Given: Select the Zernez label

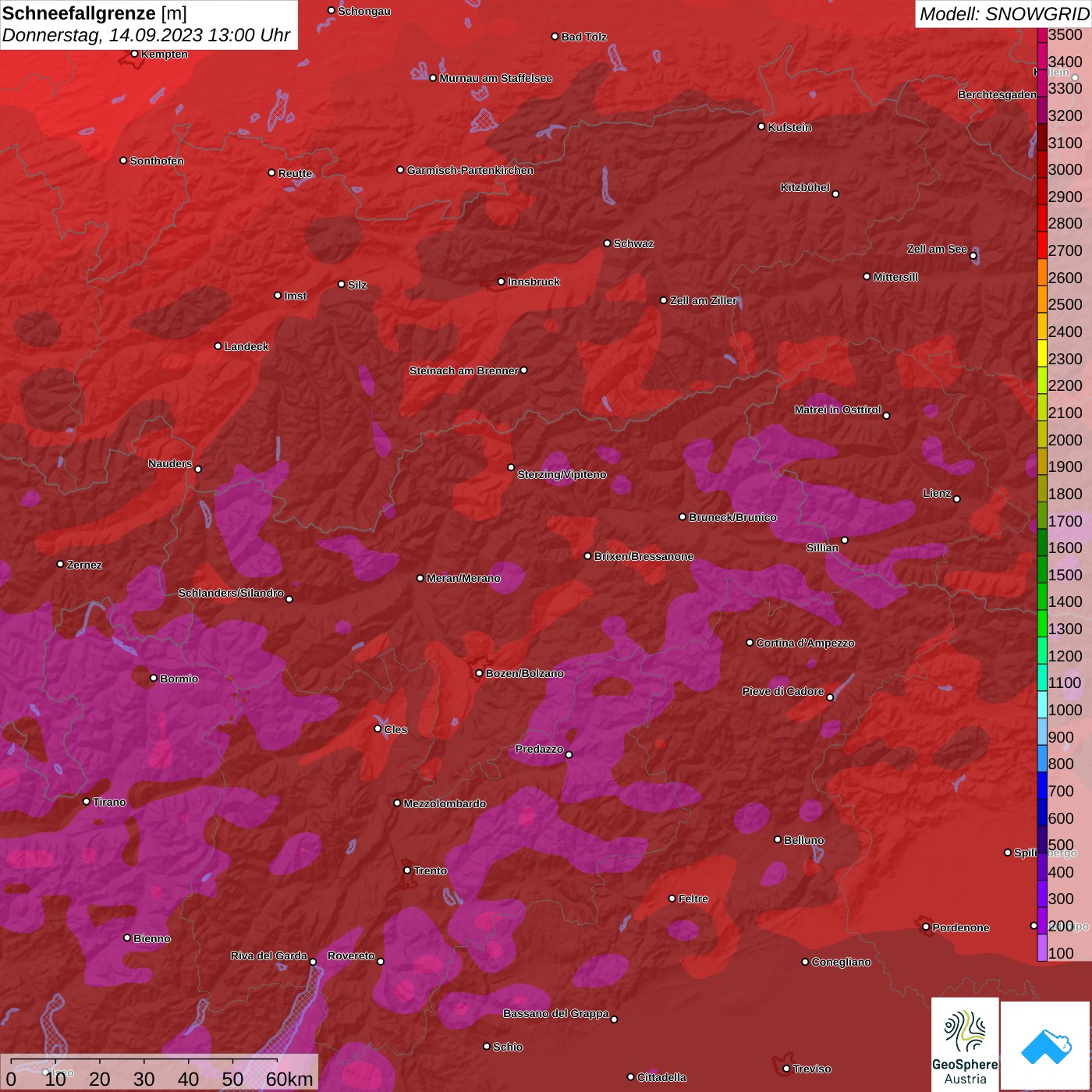Looking at the screenshot, I should [x=84, y=565].
